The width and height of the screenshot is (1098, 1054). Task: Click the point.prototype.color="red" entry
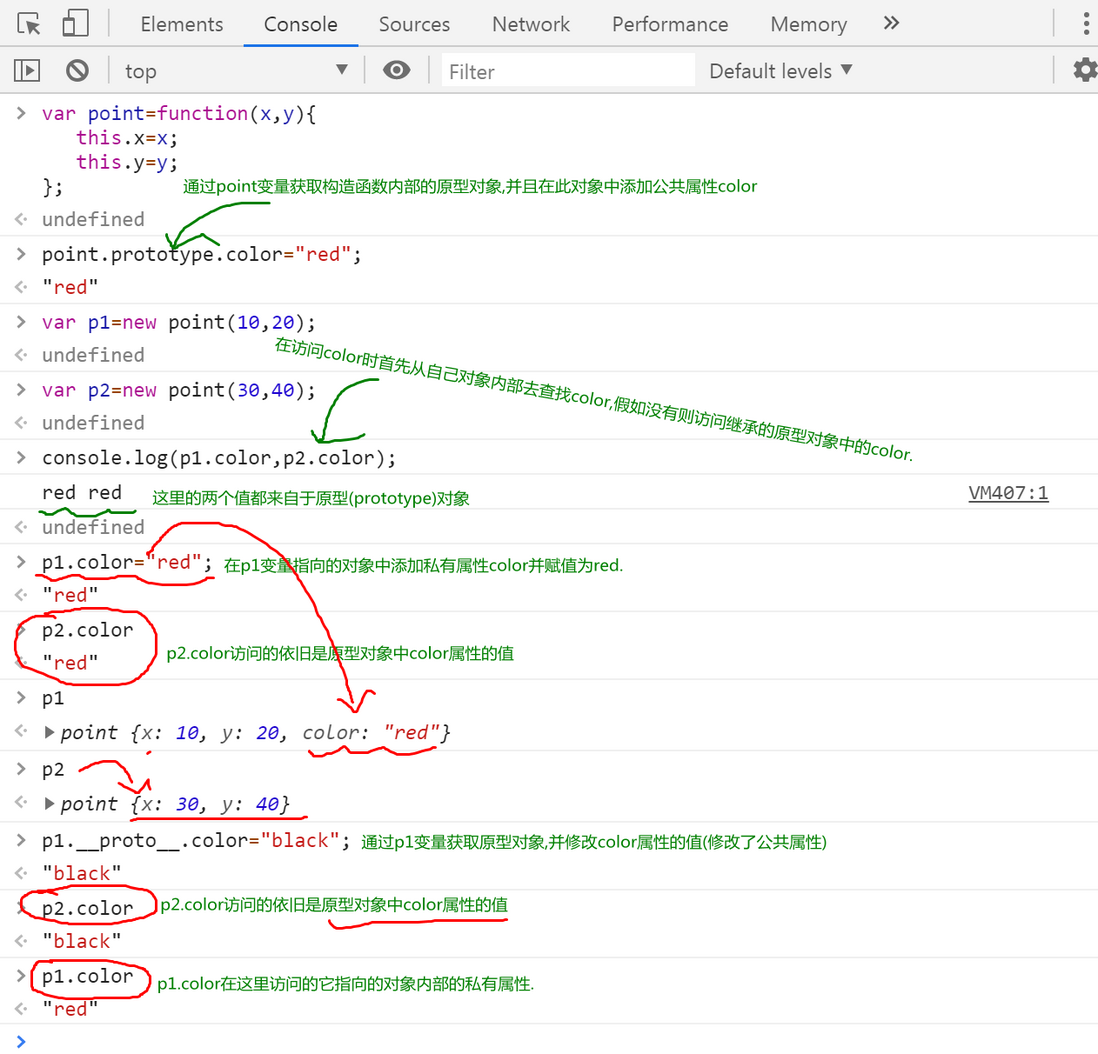(201, 254)
